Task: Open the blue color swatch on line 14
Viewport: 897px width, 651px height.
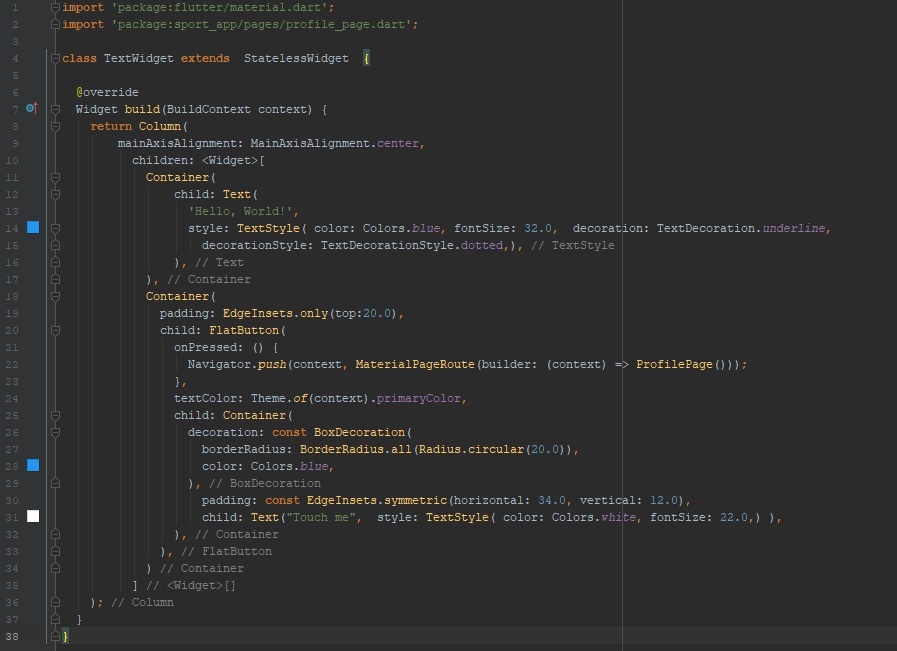Action: click(x=33, y=227)
